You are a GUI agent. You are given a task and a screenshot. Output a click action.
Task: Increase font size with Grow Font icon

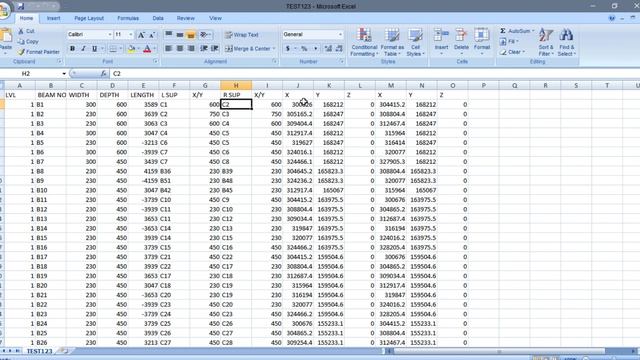pos(141,35)
